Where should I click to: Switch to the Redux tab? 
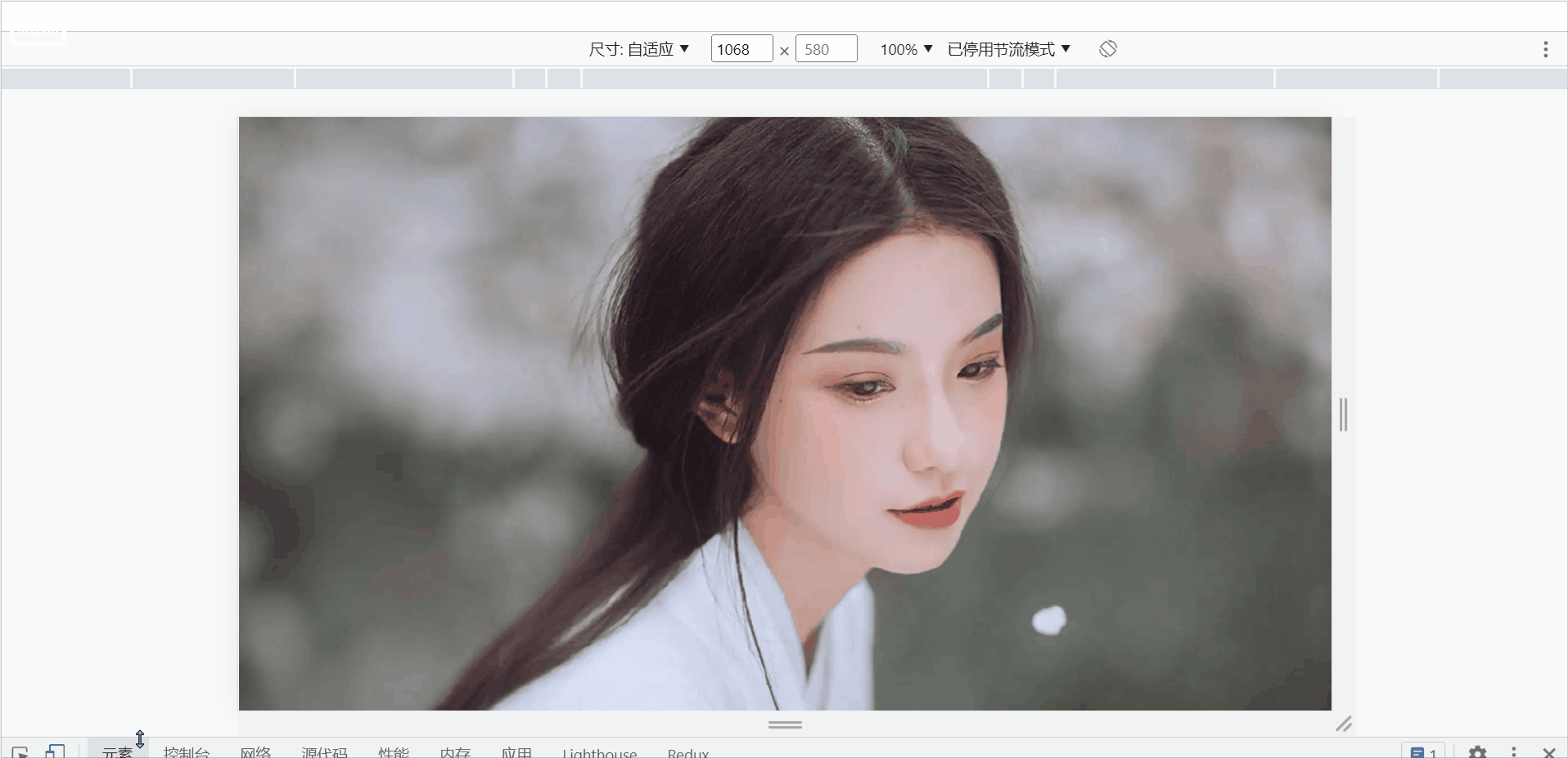point(687,754)
